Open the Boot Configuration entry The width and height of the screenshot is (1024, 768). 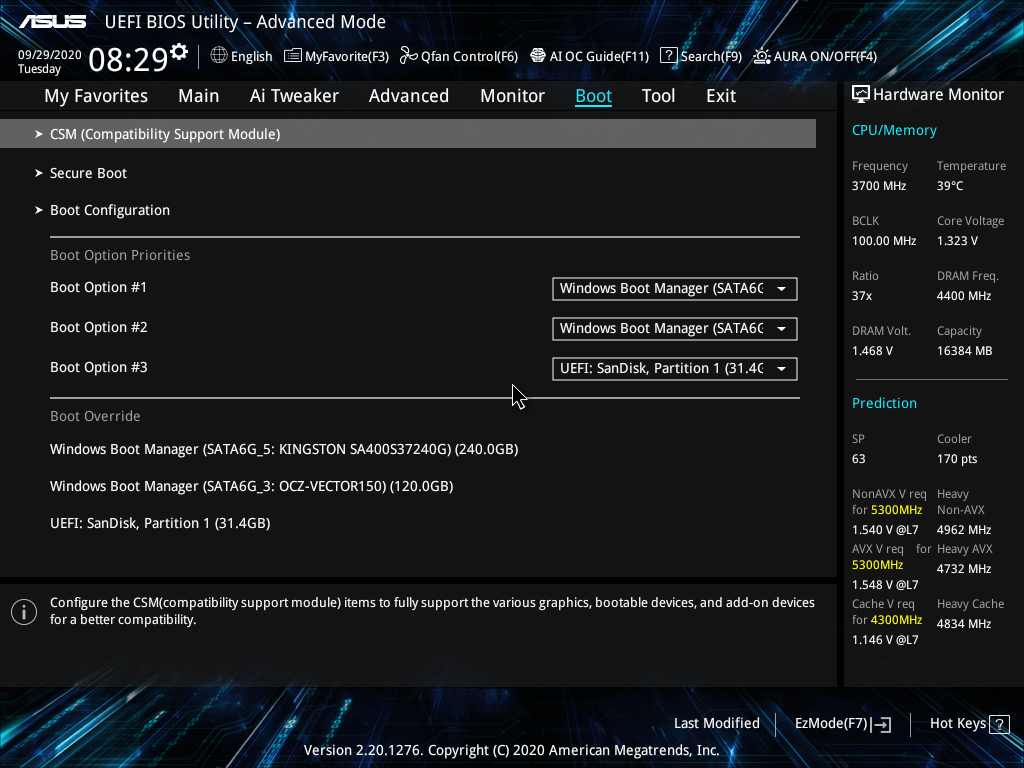[x=110, y=210]
